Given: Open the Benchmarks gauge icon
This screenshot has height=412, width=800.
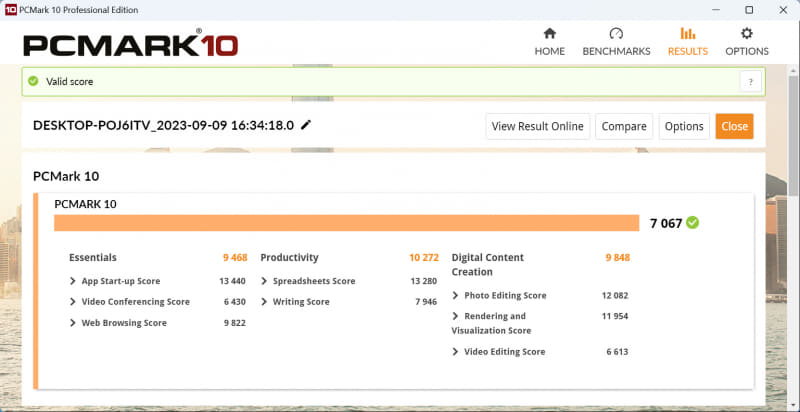Looking at the screenshot, I should tap(616, 34).
